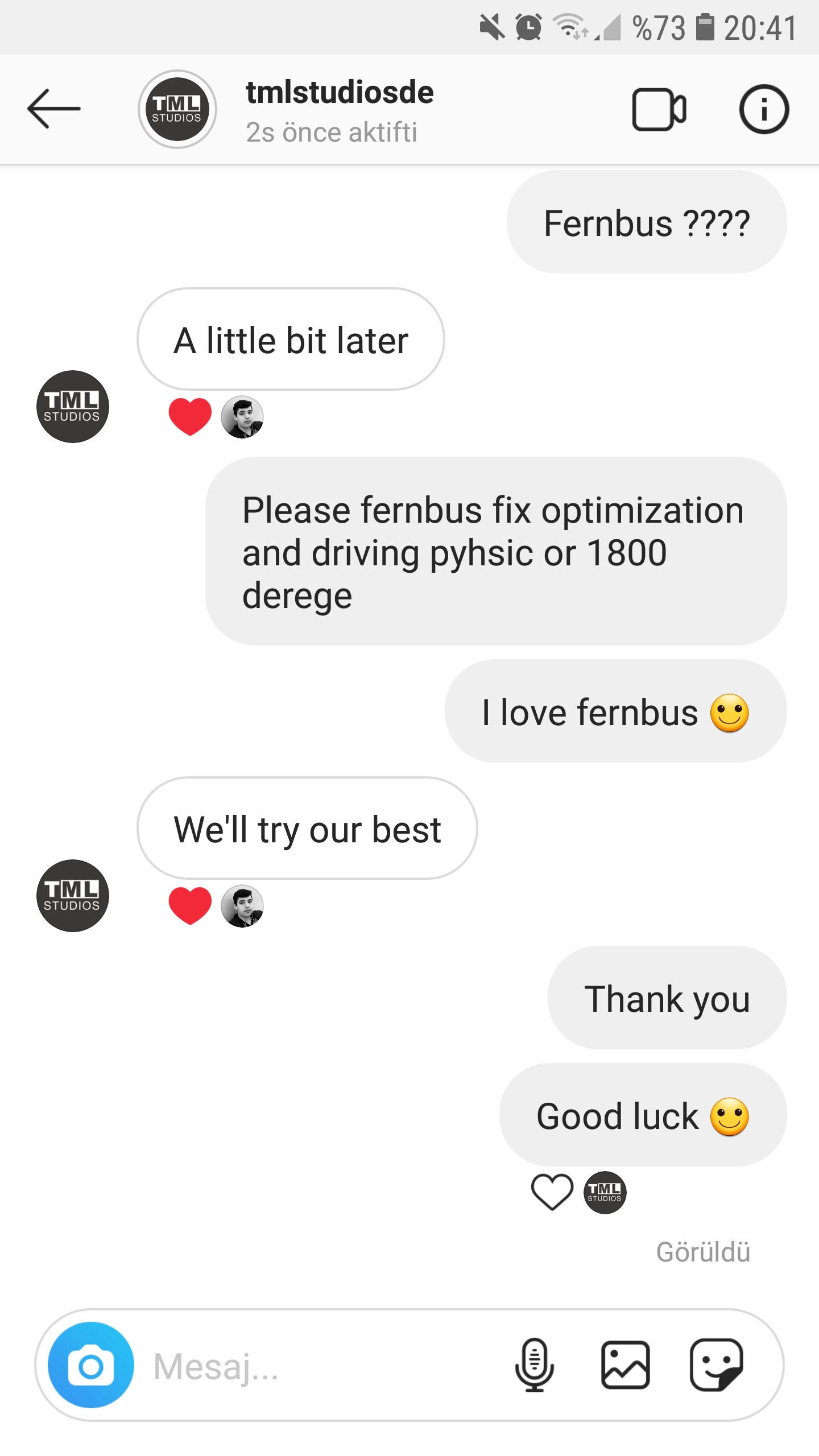
Task: Tap the reactor photo under 'A little bit later'
Action: pos(242,417)
